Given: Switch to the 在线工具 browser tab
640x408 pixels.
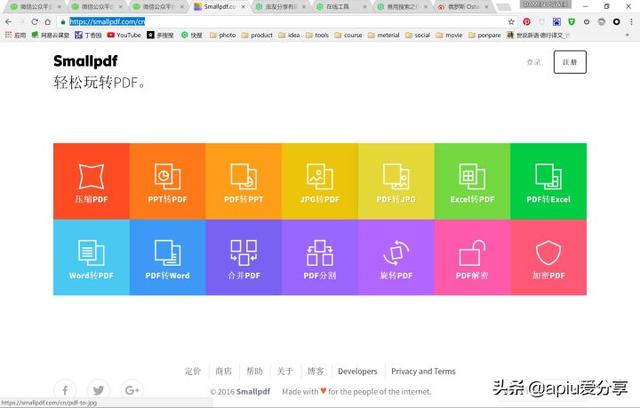Looking at the screenshot, I should click(341, 7).
